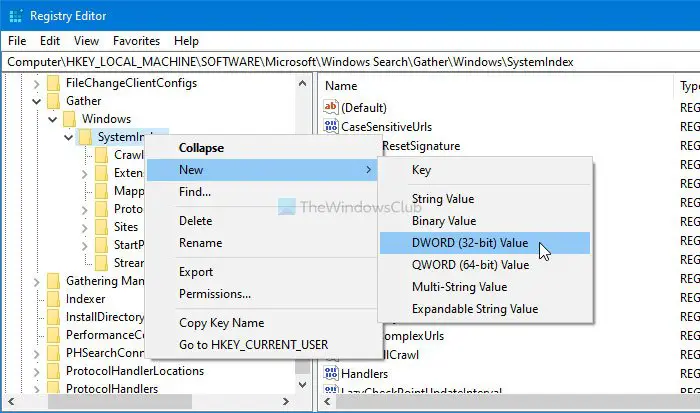This screenshot has height=413, width=700.
Task: Create a new Expandable String Value
Action: click(x=485, y=309)
